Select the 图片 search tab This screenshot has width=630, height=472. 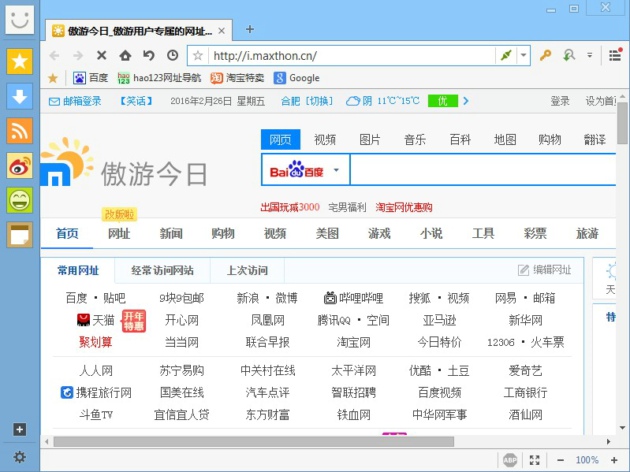(x=370, y=139)
